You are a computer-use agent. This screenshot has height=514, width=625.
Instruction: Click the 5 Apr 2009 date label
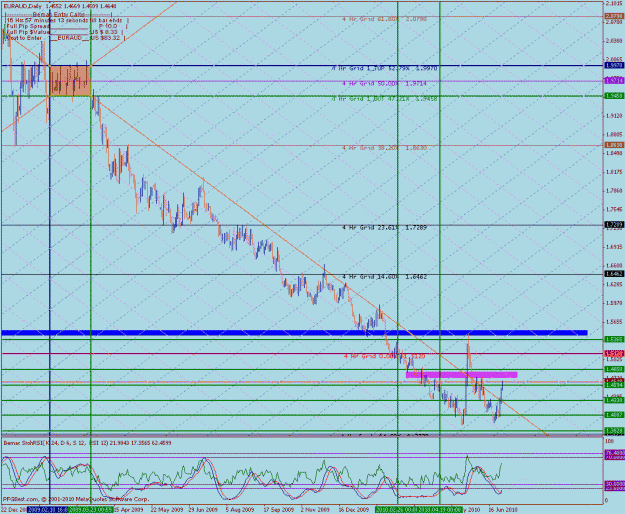point(128,510)
